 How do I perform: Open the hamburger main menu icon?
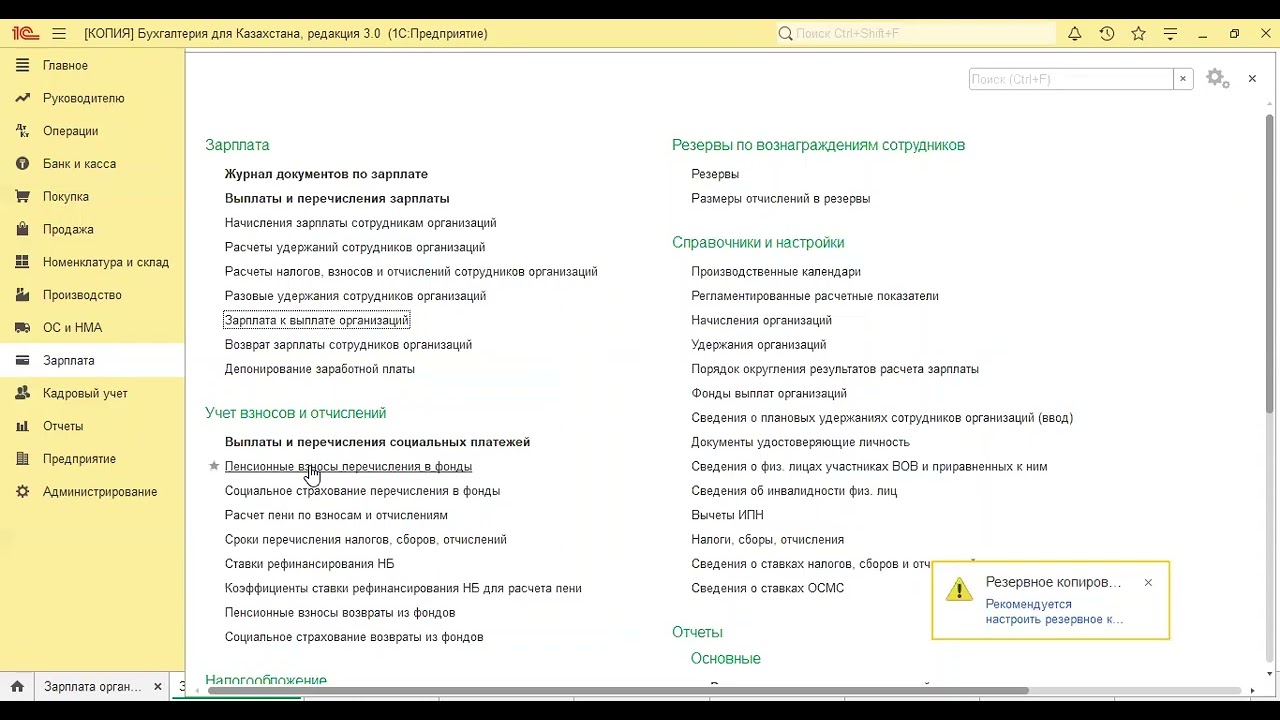[x=59, y=33]
